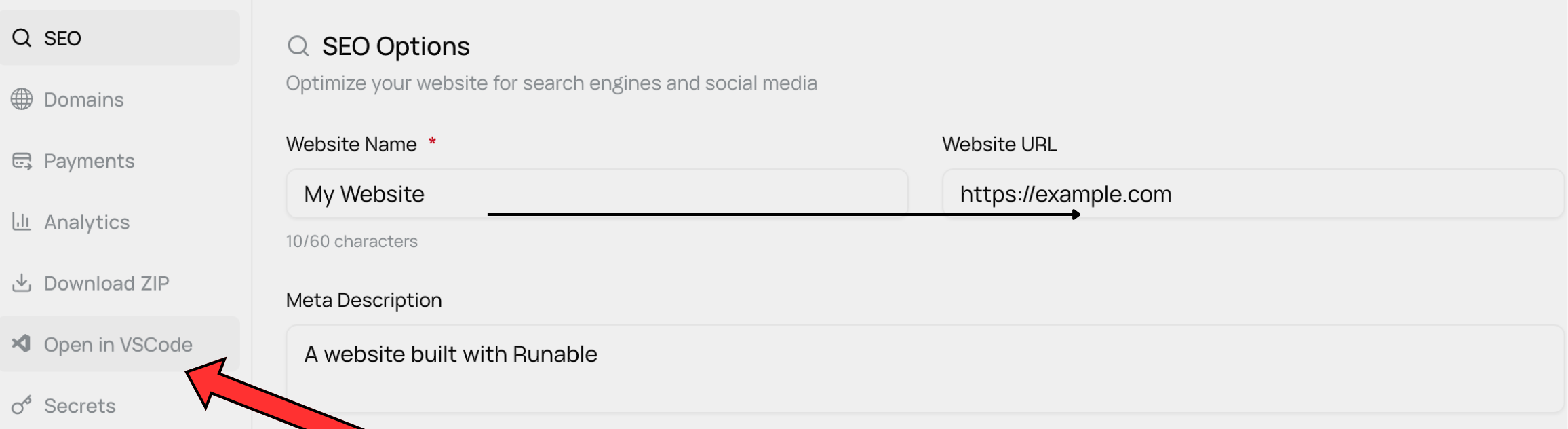Open the SEO section label in sidebar
This screenshot has height=429, width=1568.
click(62, 39)
